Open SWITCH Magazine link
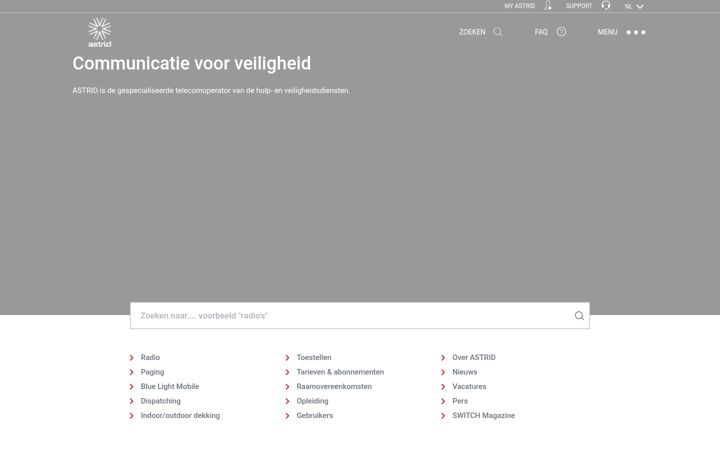 click(484, 415)
